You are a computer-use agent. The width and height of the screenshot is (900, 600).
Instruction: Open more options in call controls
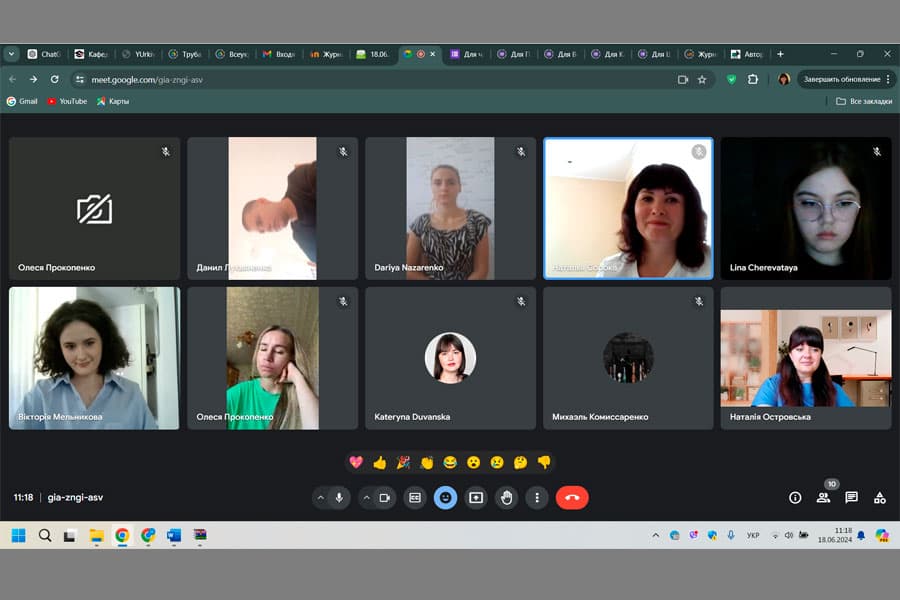537,498
